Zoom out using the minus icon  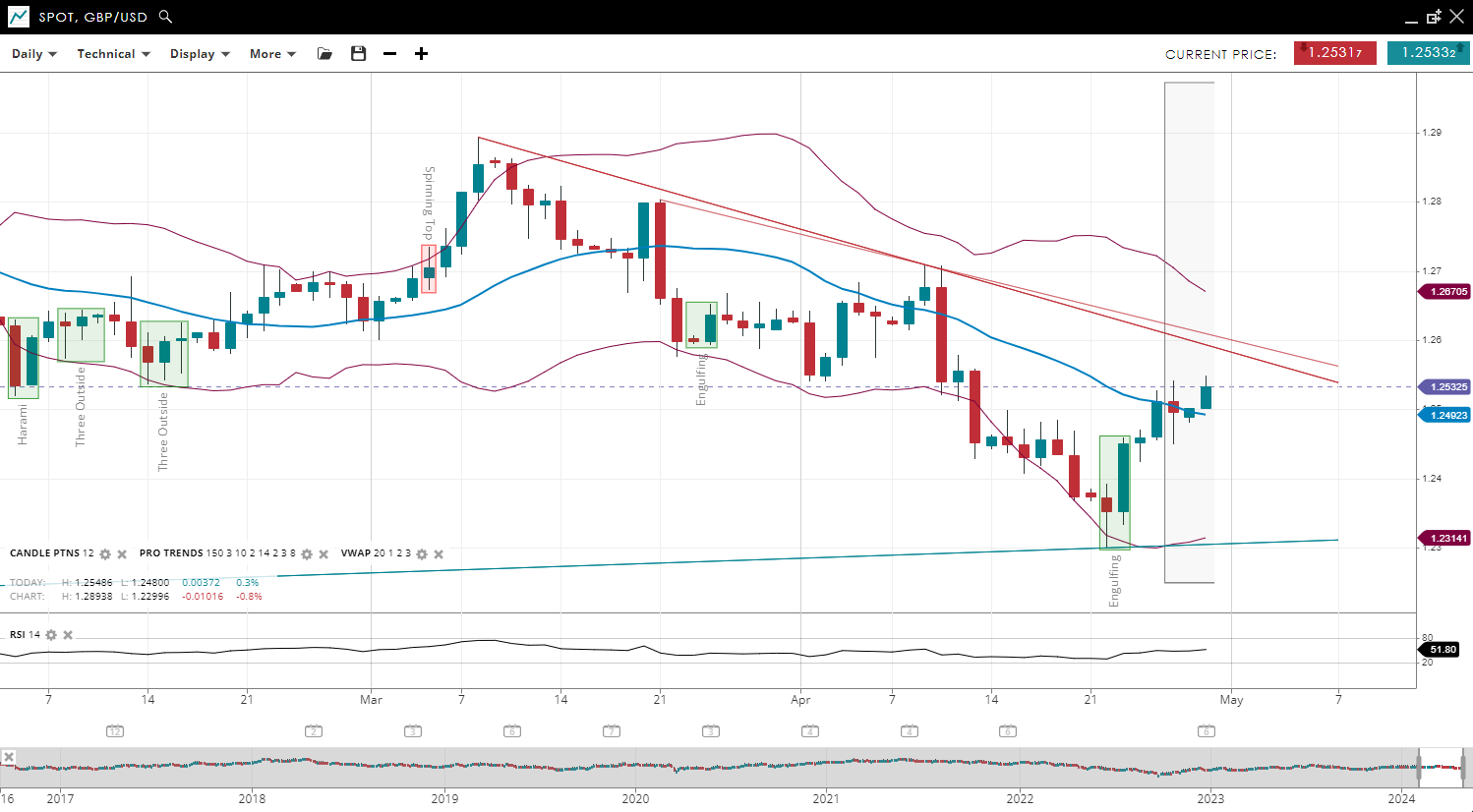click(x=389, y=54)
